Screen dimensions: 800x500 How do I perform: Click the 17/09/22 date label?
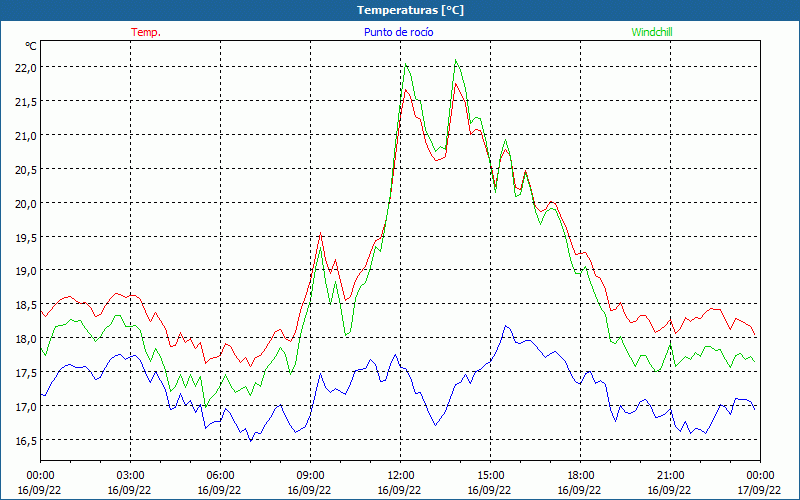tap(759, 490)
